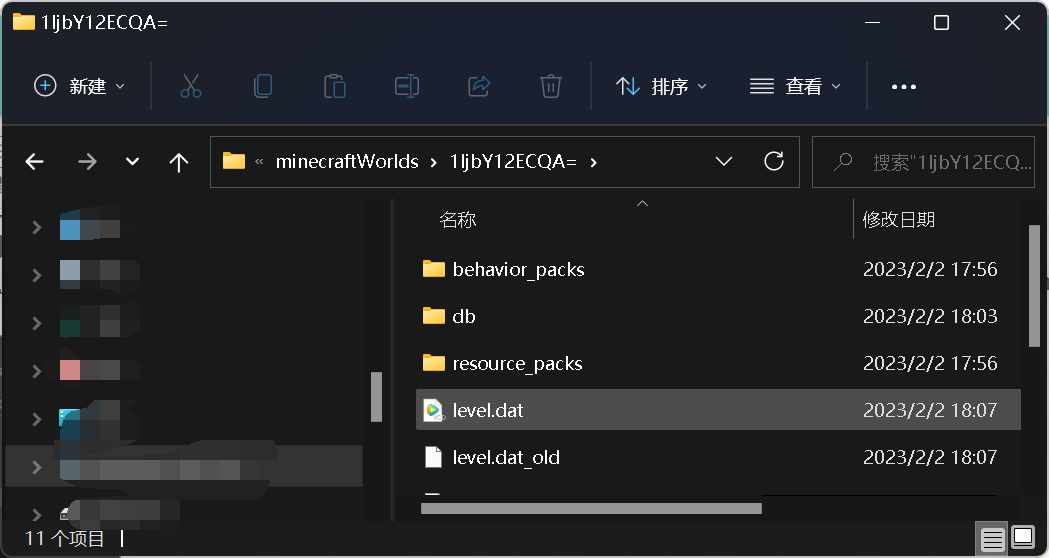
Task: Open recent locations dropdown chevron
Action: 132,161
